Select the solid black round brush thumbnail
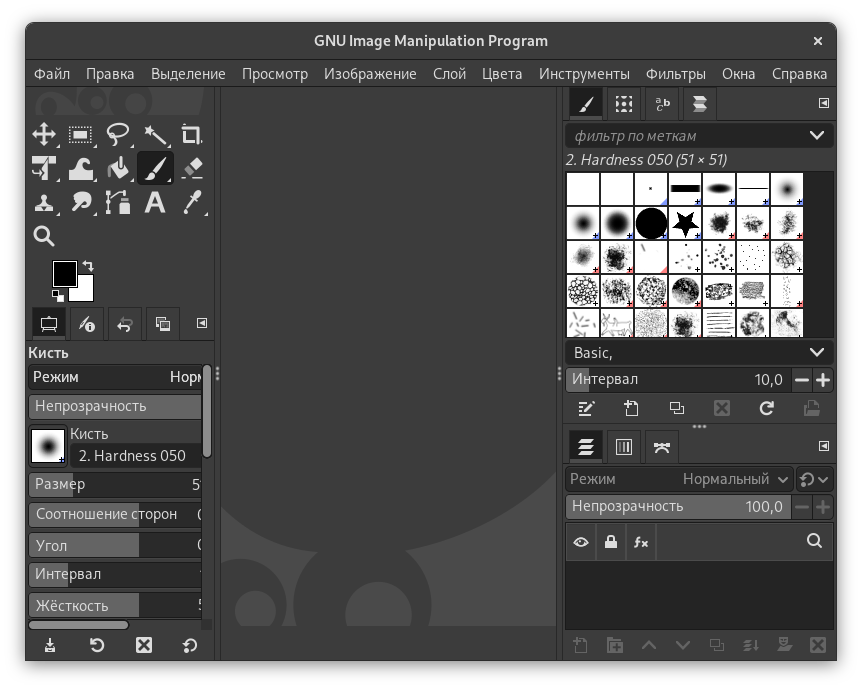The image size is (862, 689). [651, 223]
